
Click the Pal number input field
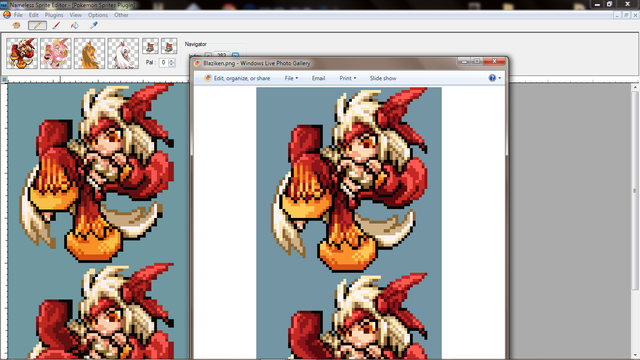click(164, 62)
